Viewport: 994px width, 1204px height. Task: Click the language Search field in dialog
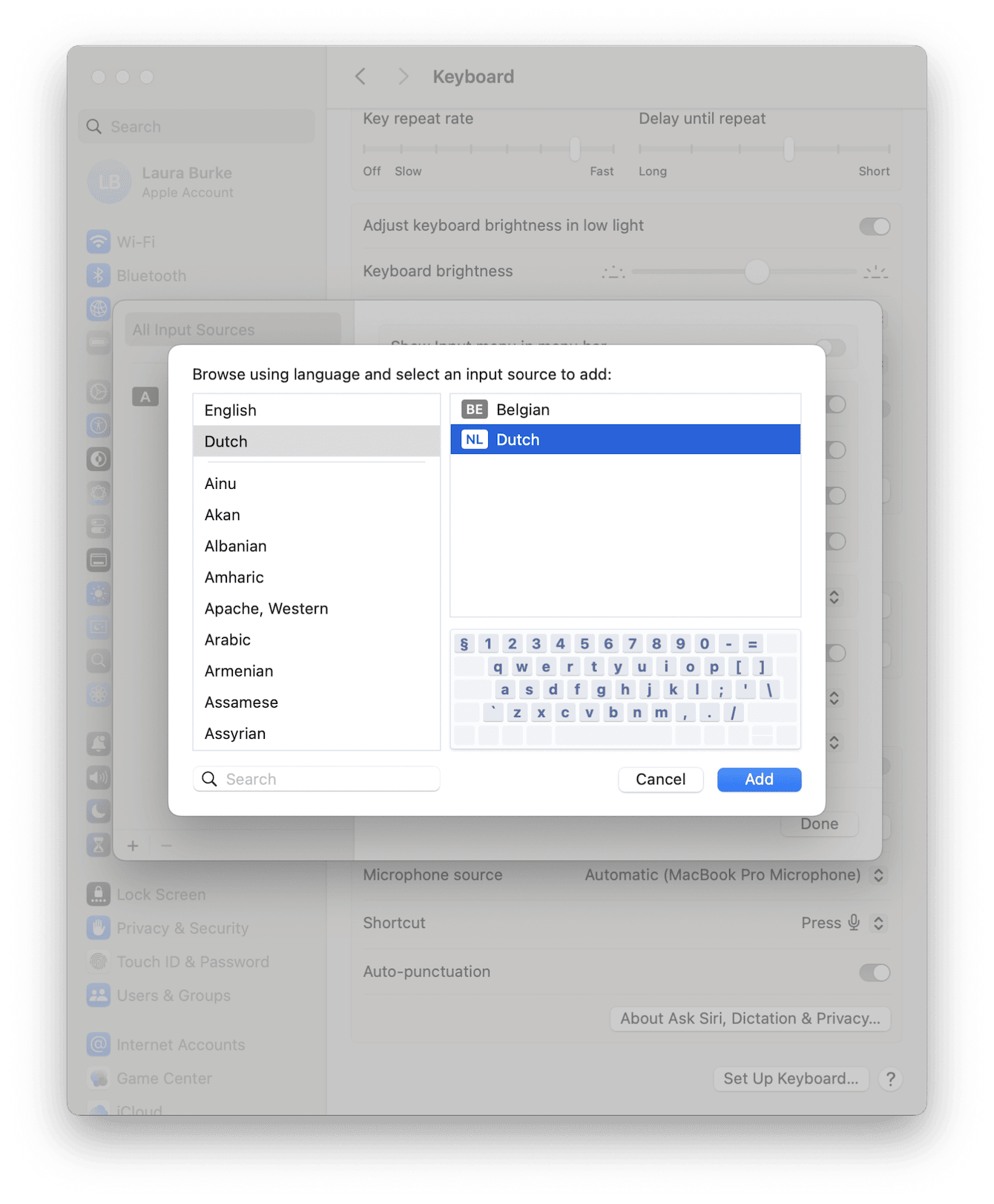316,779
